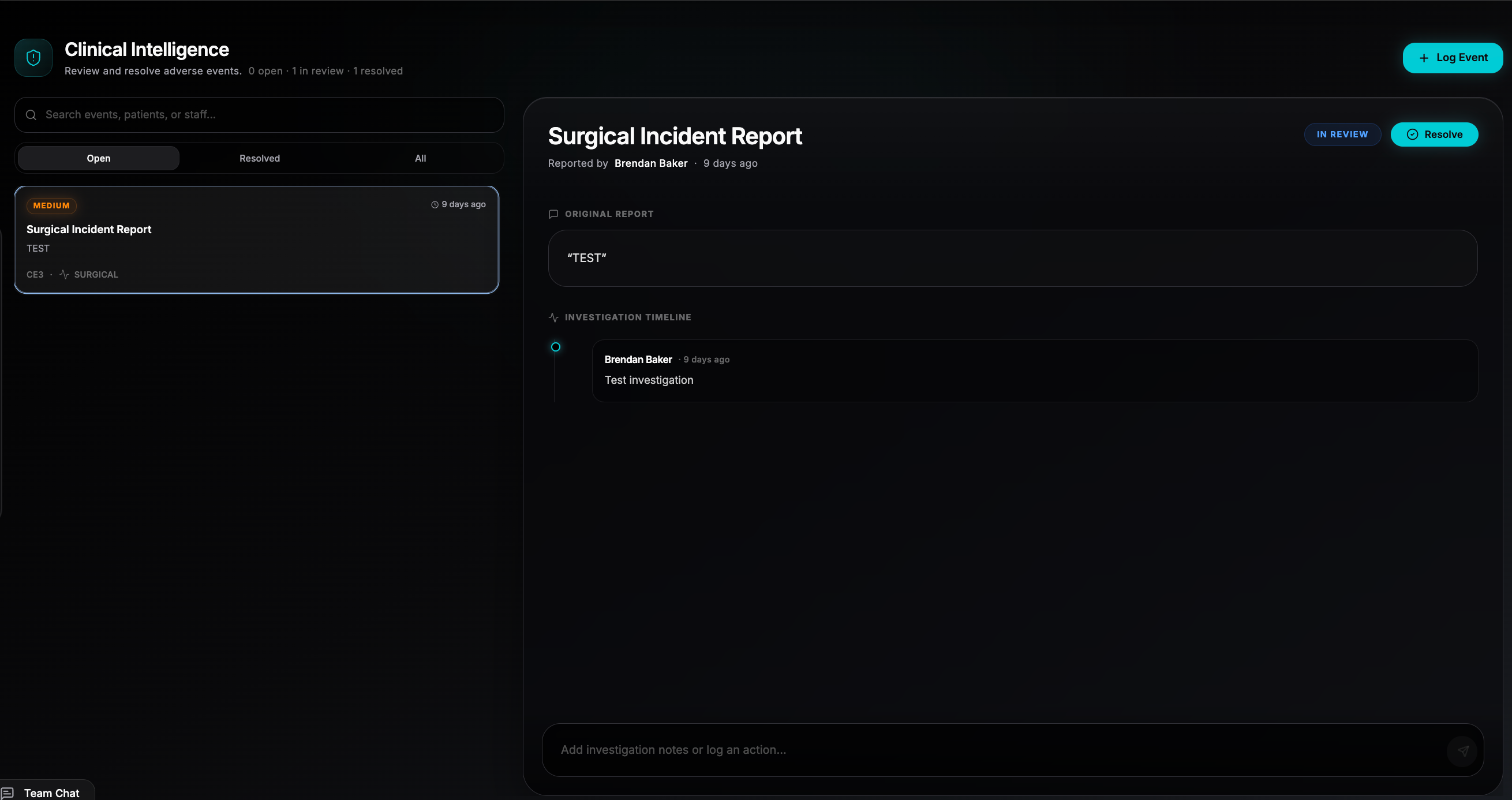Viewport: 1512px width, 800px height.
Task: Resolve the incident with Resolve button
Action: click(x=1434, y=134)
